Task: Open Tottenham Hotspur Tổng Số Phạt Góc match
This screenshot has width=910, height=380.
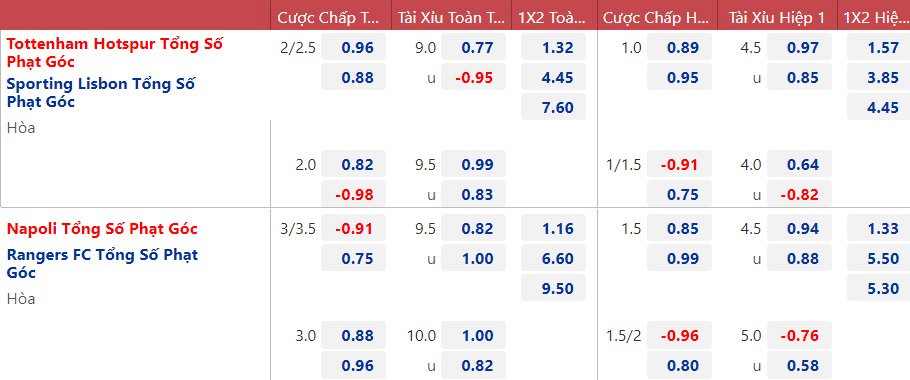Action: tap(115, 53)
